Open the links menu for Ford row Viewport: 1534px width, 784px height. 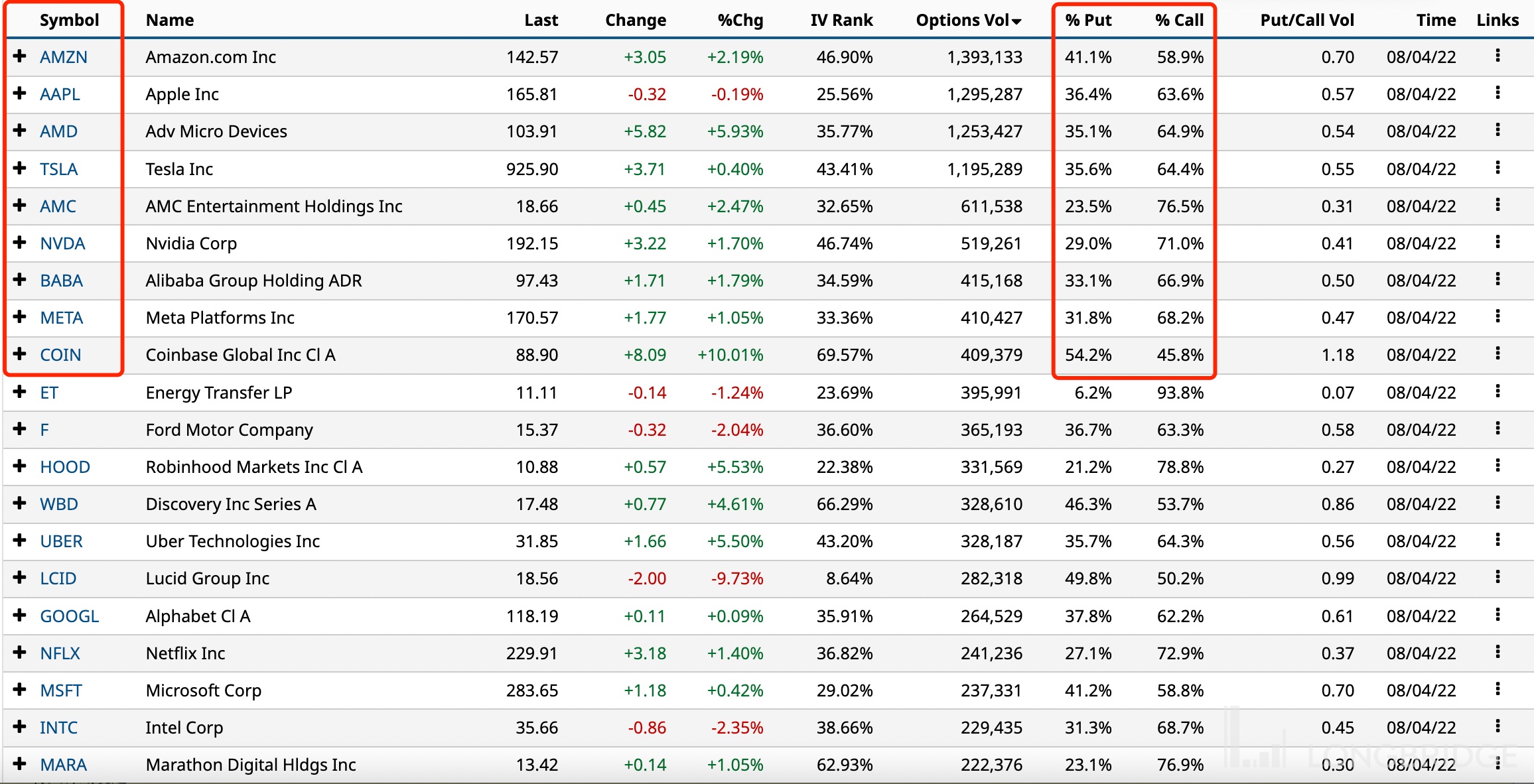pyautogui.click(x=1498, y=428)
